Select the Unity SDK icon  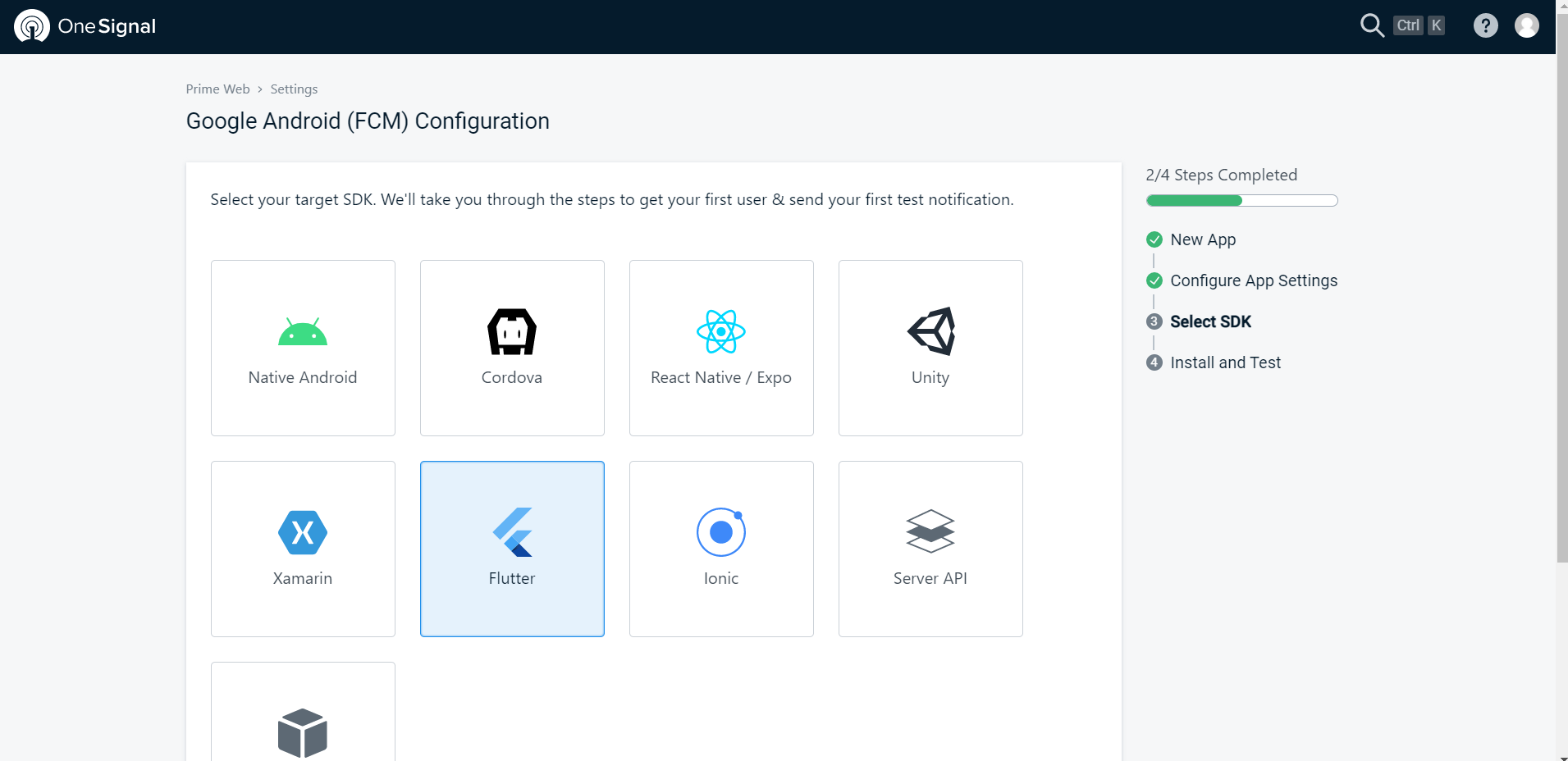coord(930,332)
